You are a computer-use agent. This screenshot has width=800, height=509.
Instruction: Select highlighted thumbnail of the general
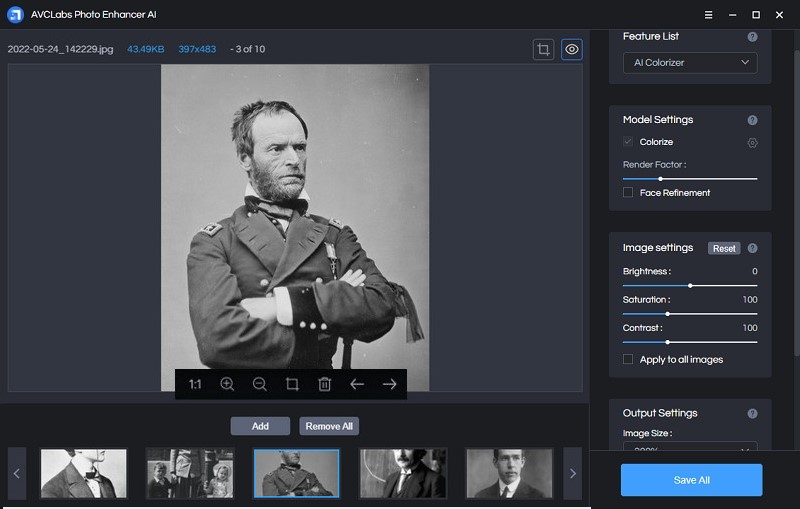point(296,473)
